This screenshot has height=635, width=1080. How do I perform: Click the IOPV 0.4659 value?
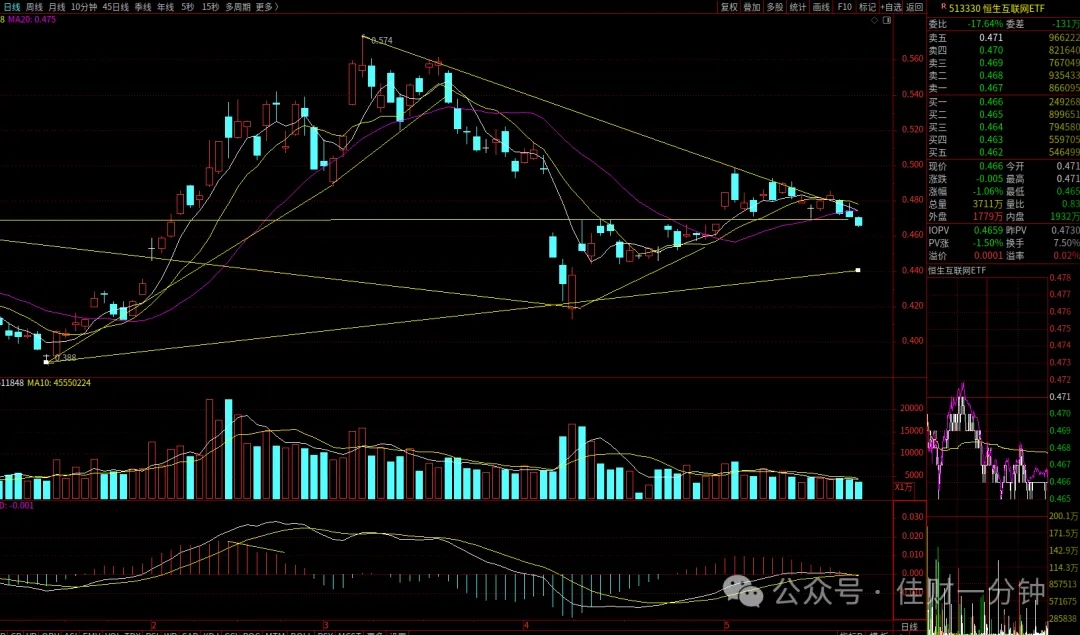pyautogui.click(x=988, y=231)
